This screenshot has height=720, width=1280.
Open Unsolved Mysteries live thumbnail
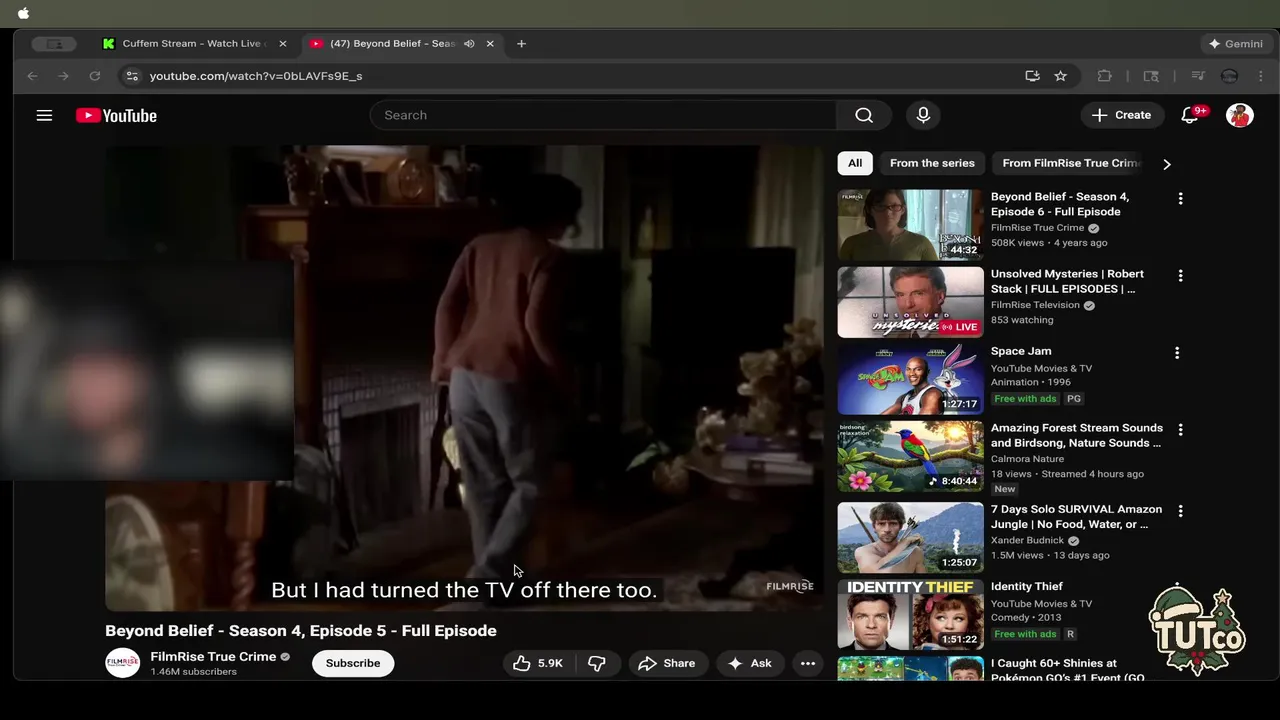click(910, 302)
